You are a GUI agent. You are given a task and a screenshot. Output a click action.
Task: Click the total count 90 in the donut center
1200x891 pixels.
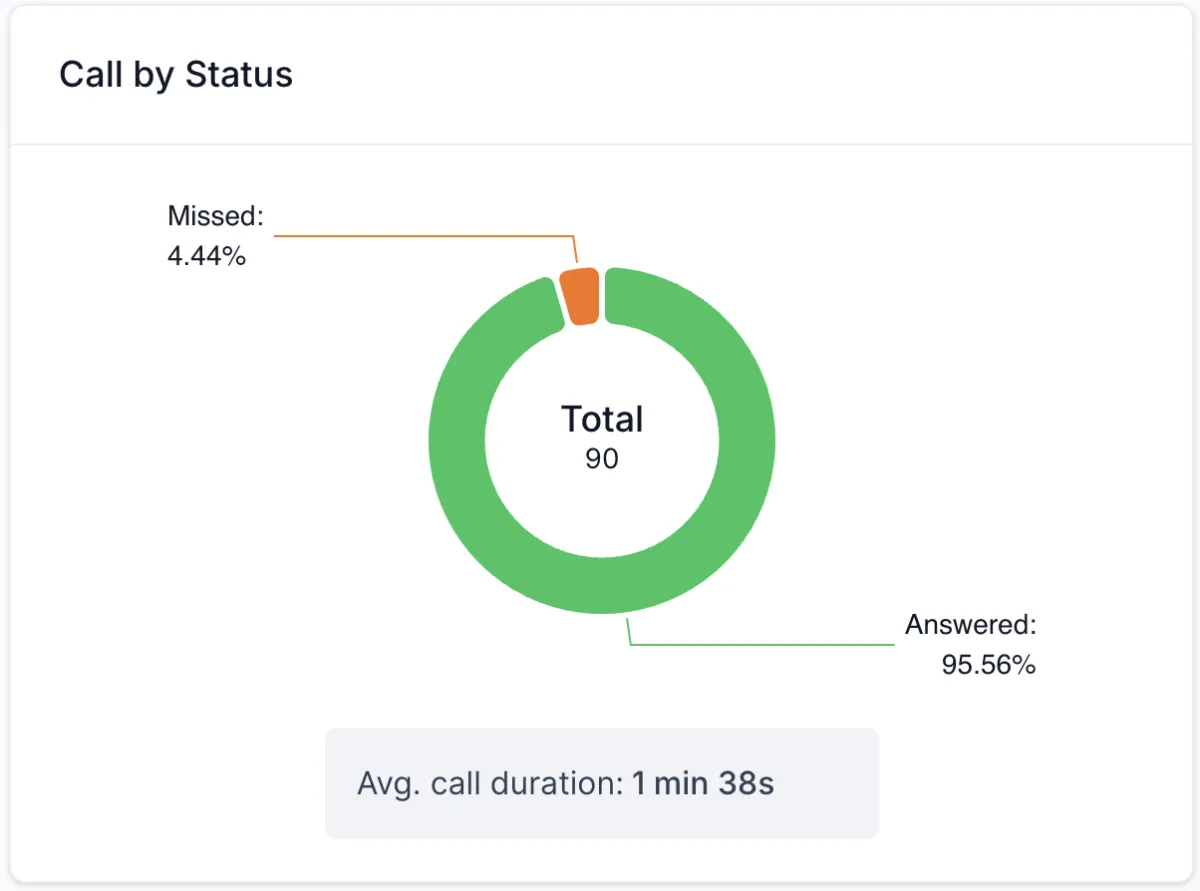click(602, 459)
